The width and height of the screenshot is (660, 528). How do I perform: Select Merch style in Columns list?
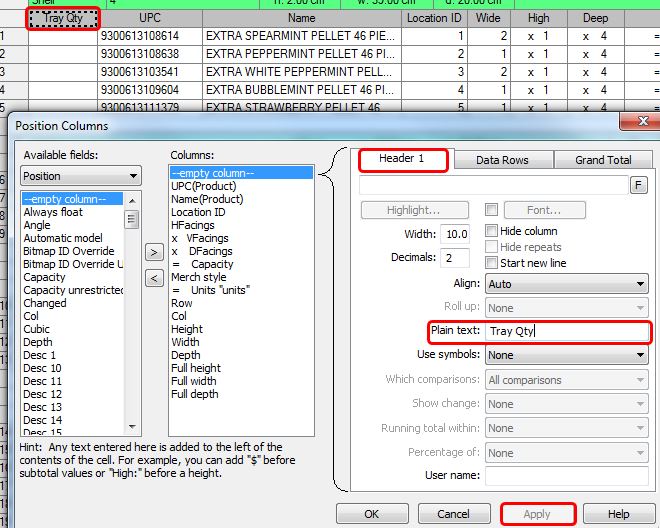point(199,277)
